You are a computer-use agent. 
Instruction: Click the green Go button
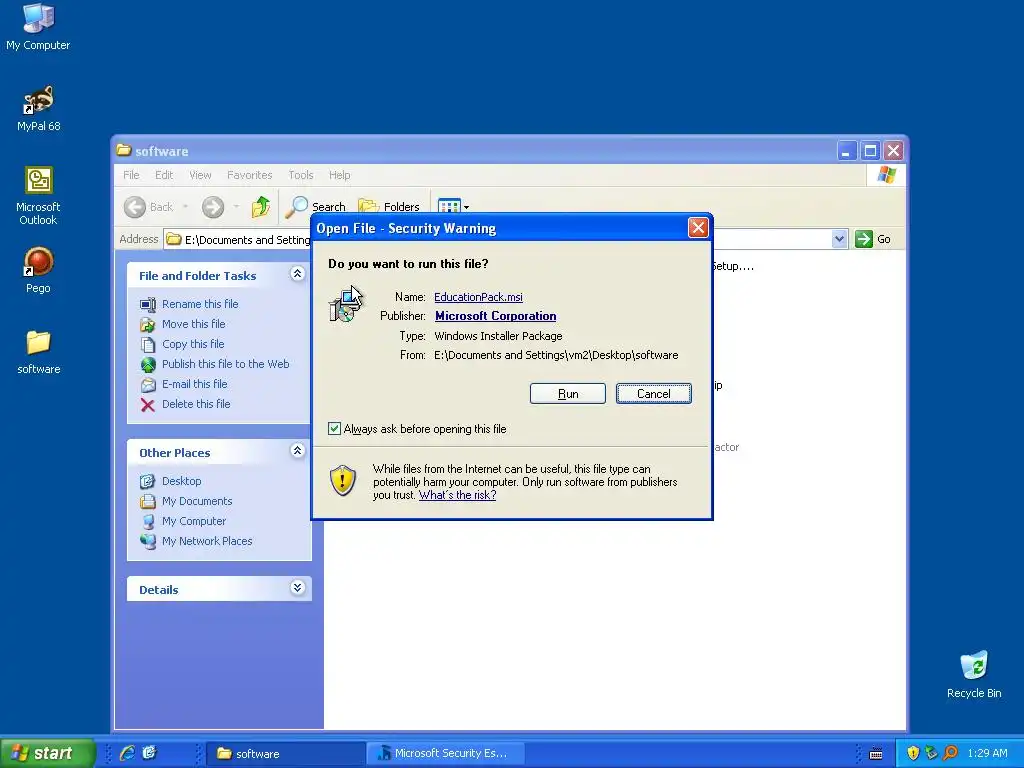coord(873,239)
